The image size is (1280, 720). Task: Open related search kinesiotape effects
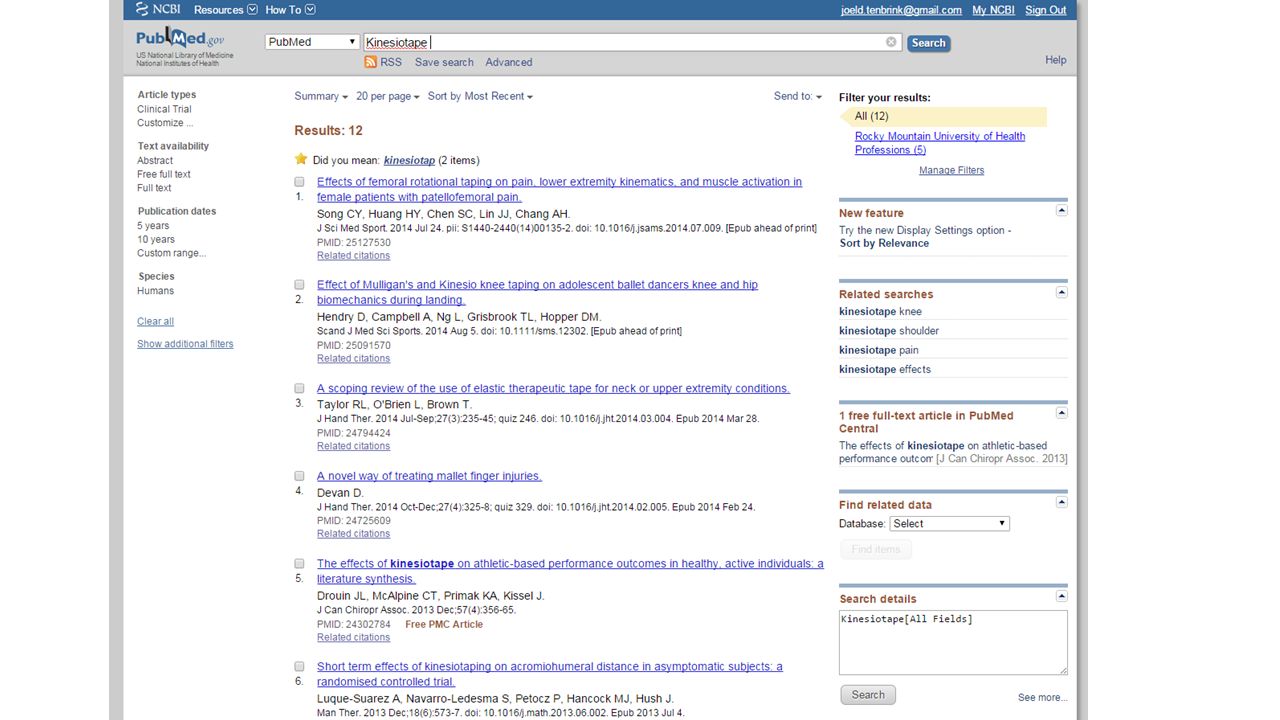[885, 369]
